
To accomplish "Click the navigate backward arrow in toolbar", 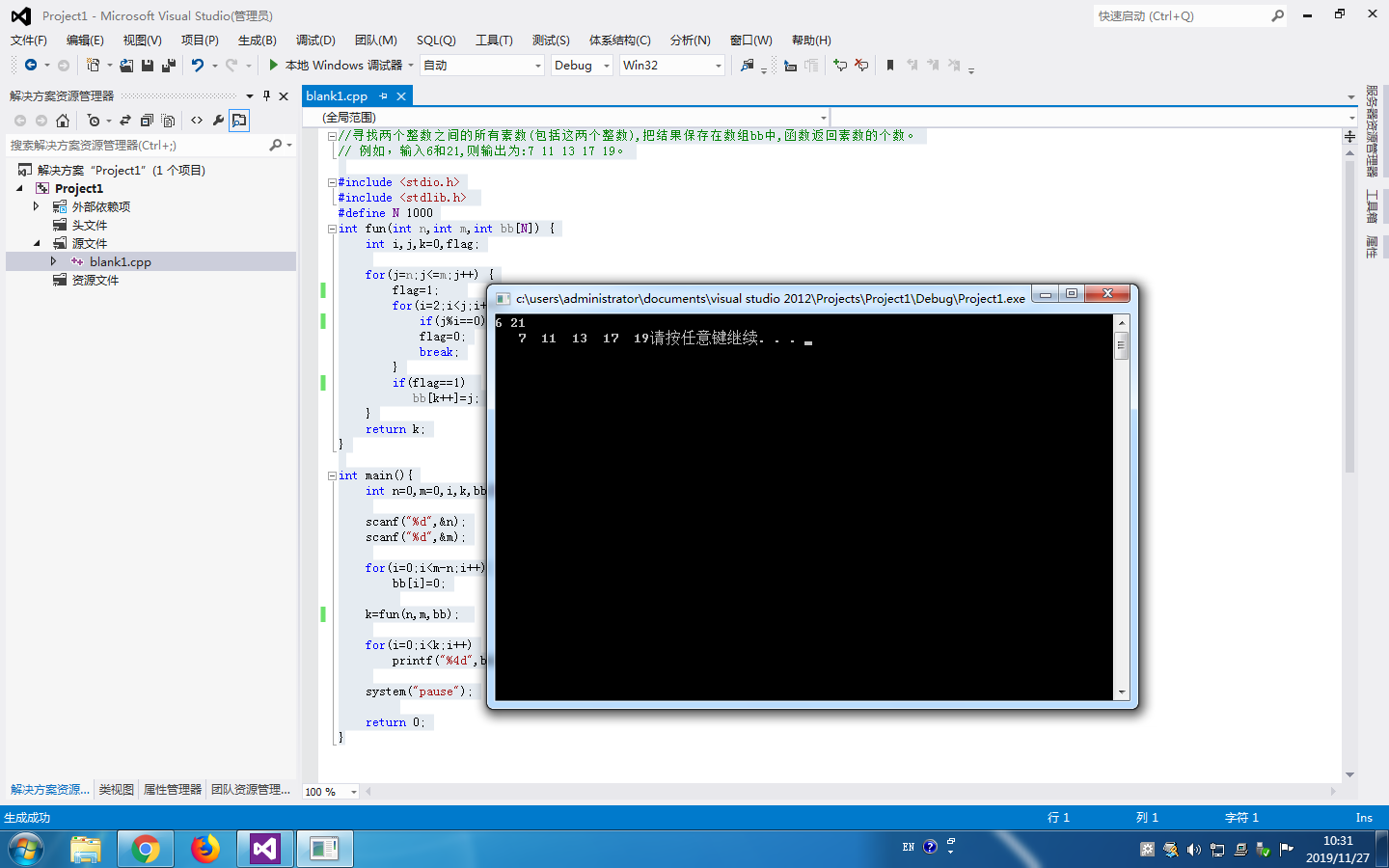I will tap(31, 66).
